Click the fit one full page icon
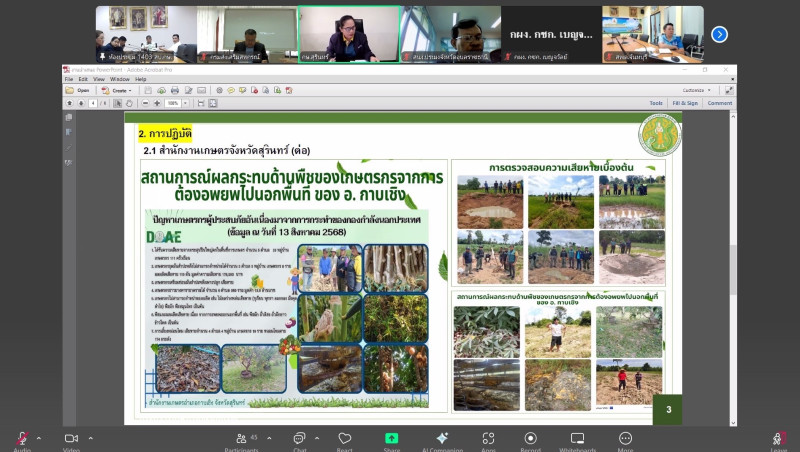This screenshot has width=800, height=452. [x=213, y=103]
